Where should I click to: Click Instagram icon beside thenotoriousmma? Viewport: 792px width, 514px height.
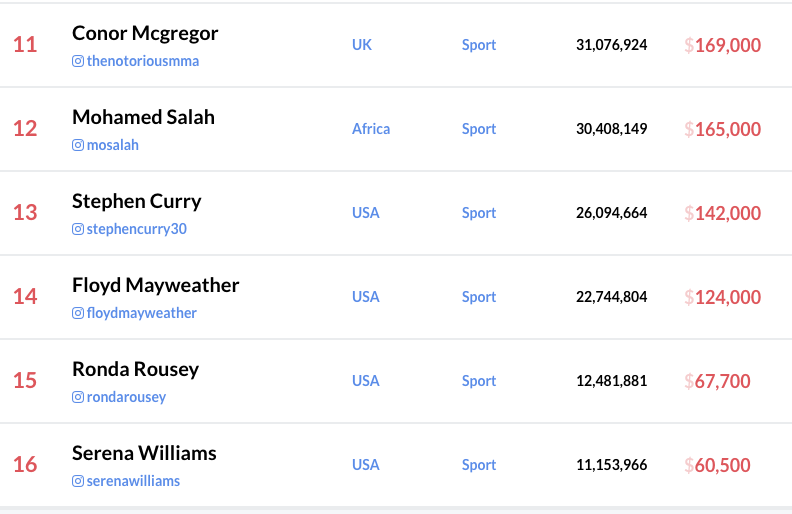78,61
